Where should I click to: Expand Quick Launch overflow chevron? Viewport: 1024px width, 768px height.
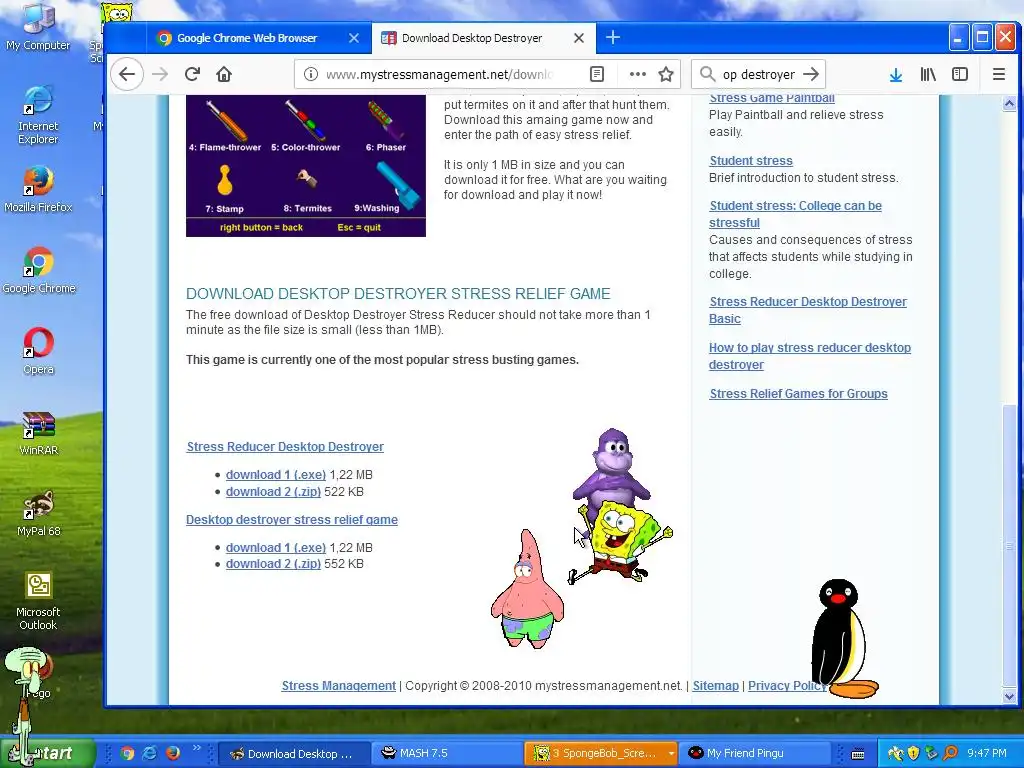point(197,748)
